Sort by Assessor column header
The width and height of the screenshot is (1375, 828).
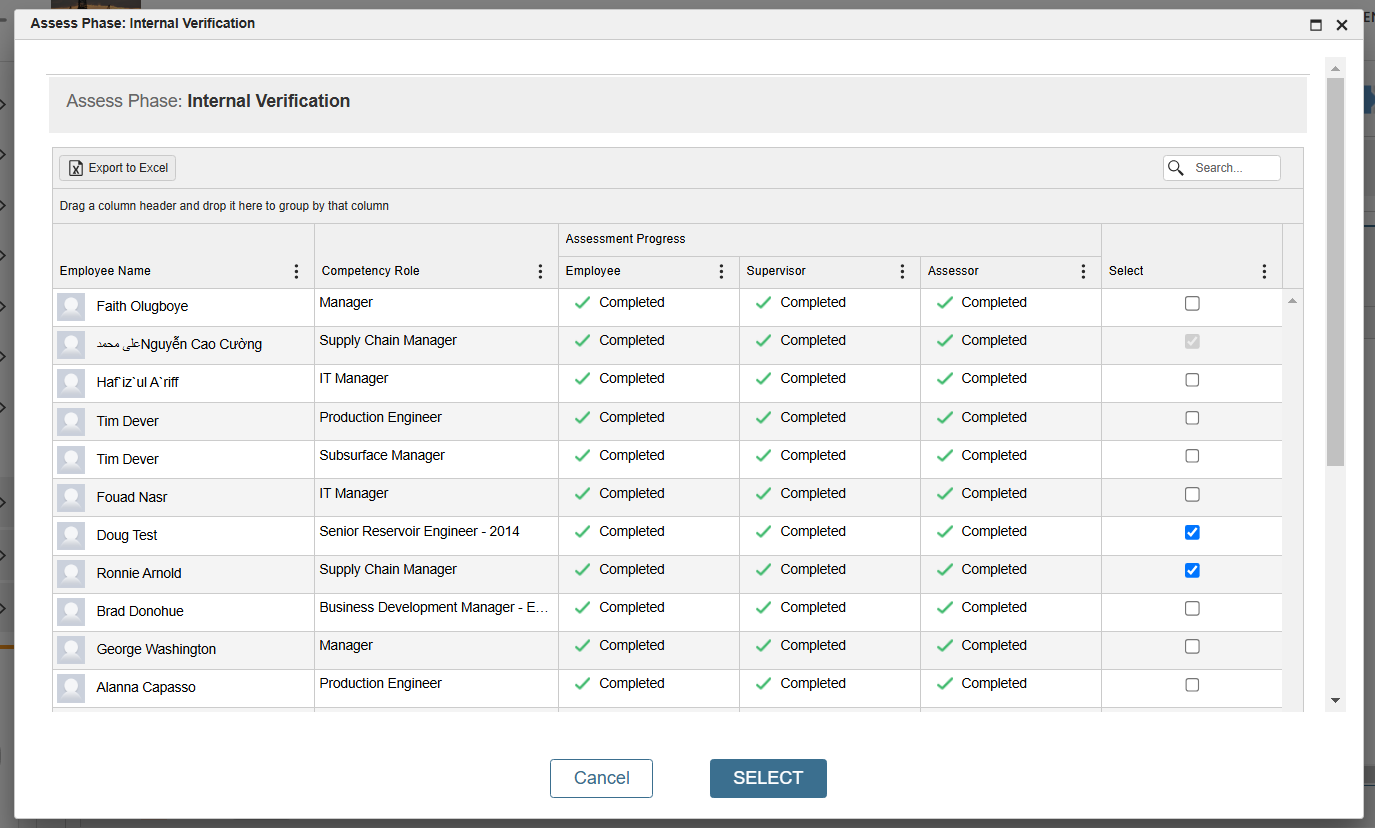(953, 271)
